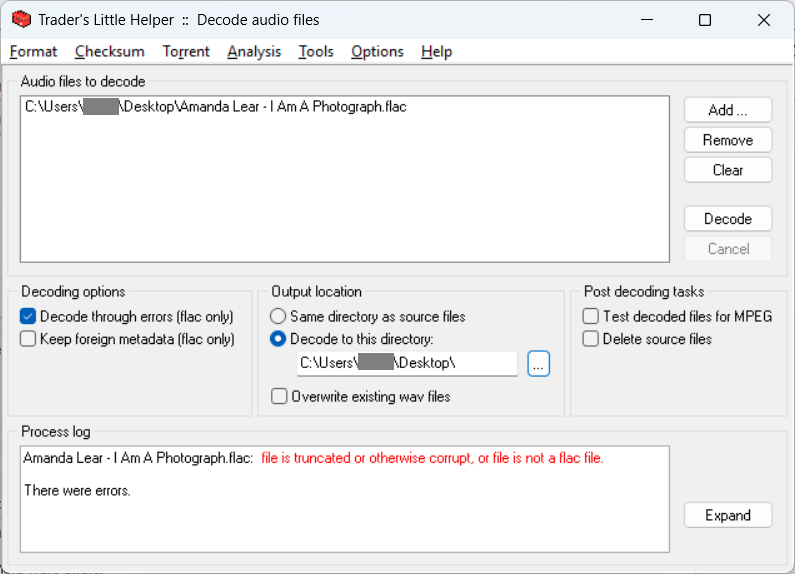
Task: Open the Analysis menu
Action: click(254, 52)
